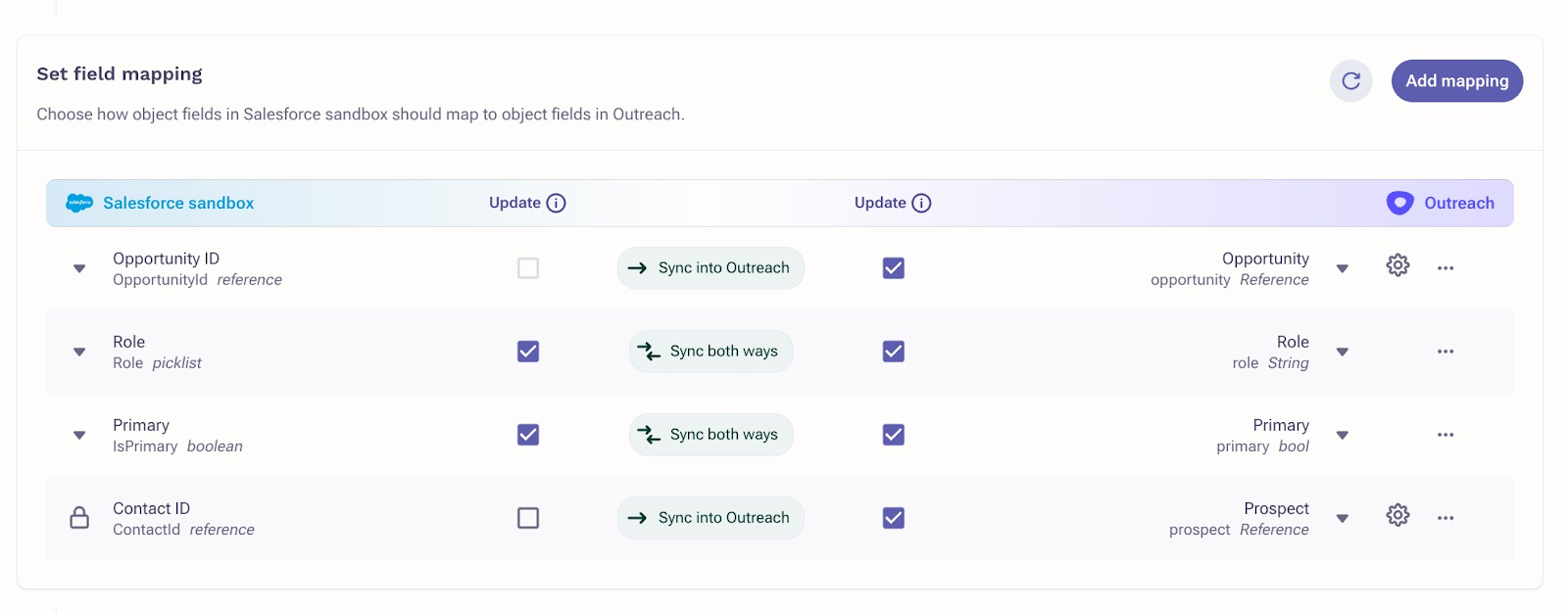
Task: Open settings gear for Opportunity mapping
Action: click(1397, 265)
